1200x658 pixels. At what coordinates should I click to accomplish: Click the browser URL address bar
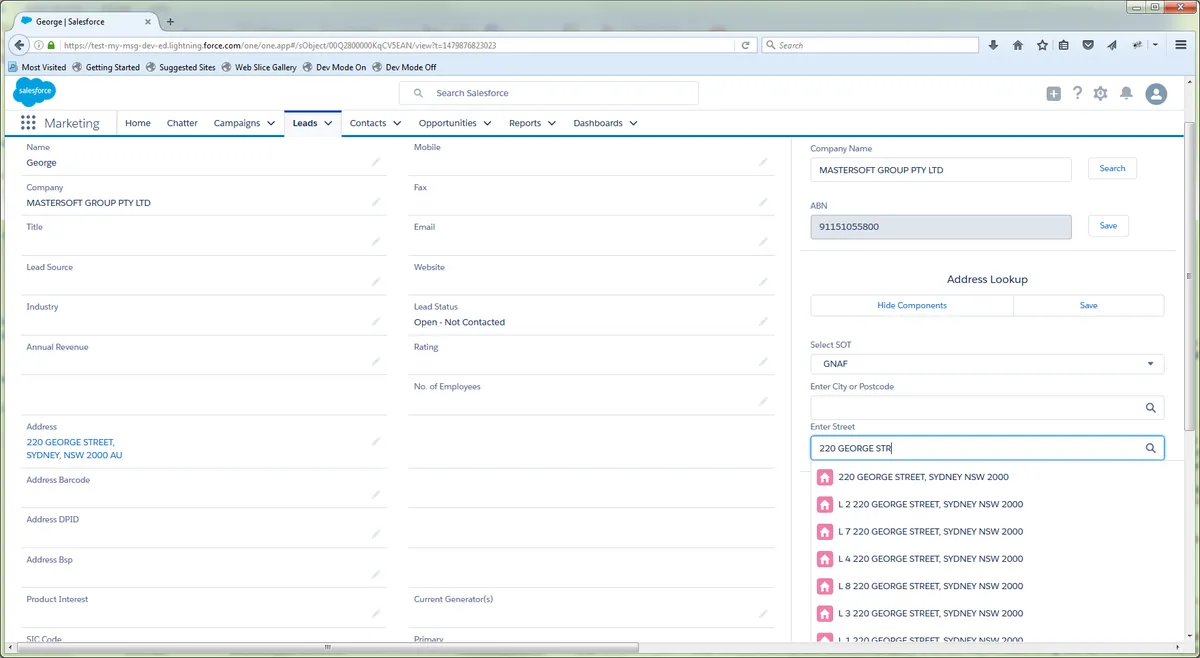(395, 45)
